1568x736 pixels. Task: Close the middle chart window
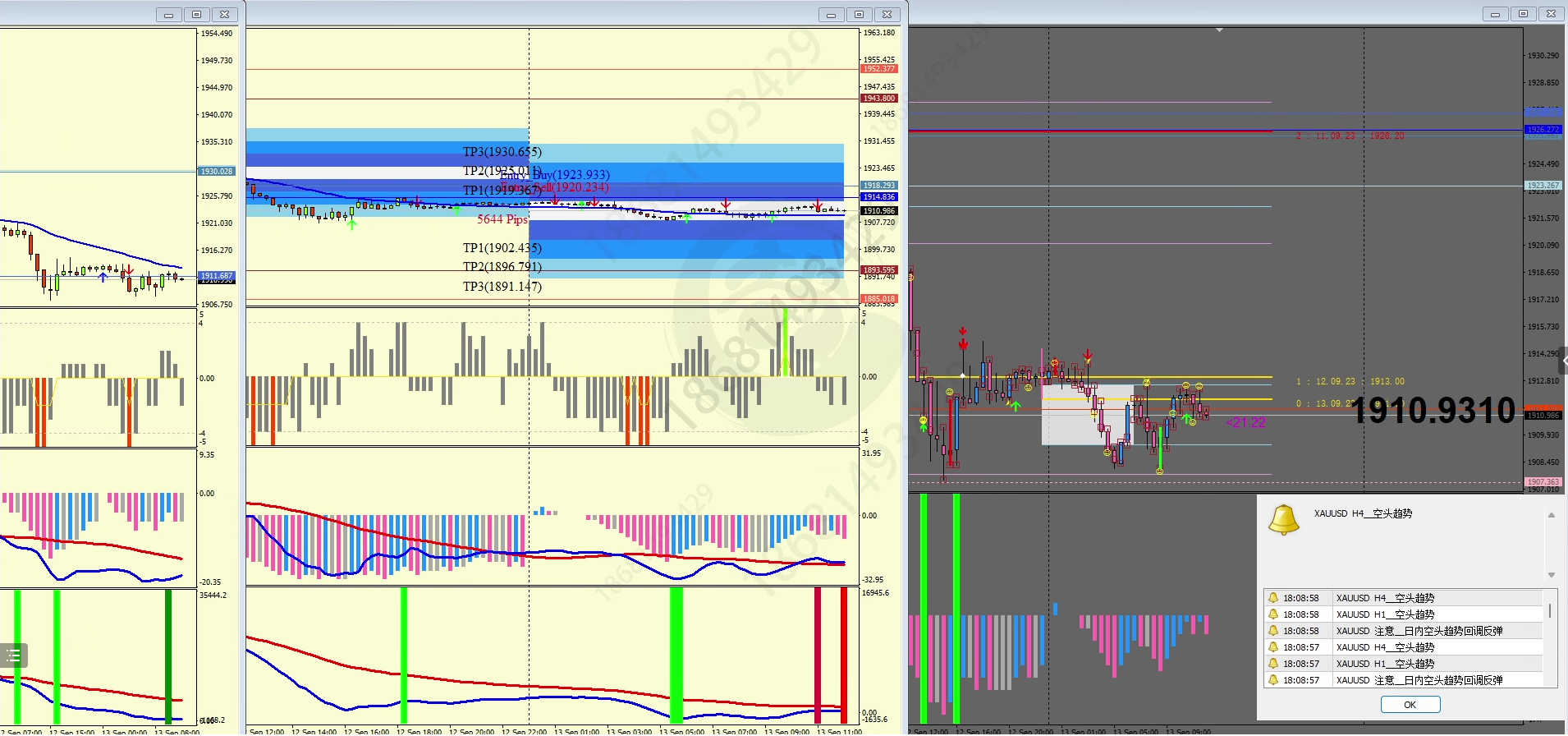click(x=887, y=15)
